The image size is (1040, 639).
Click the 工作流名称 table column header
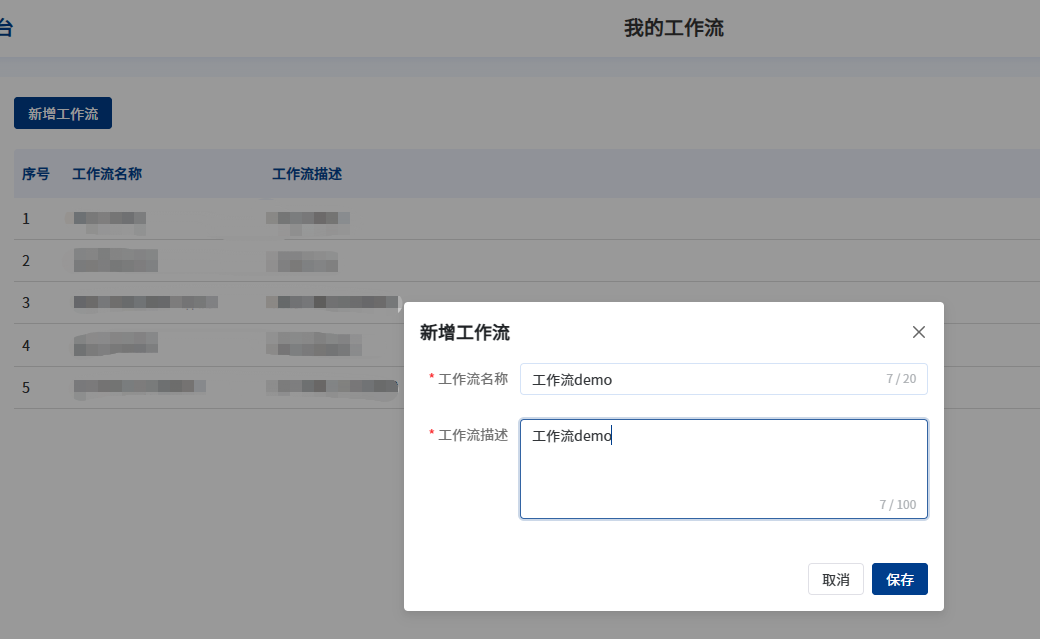point(107,174)
